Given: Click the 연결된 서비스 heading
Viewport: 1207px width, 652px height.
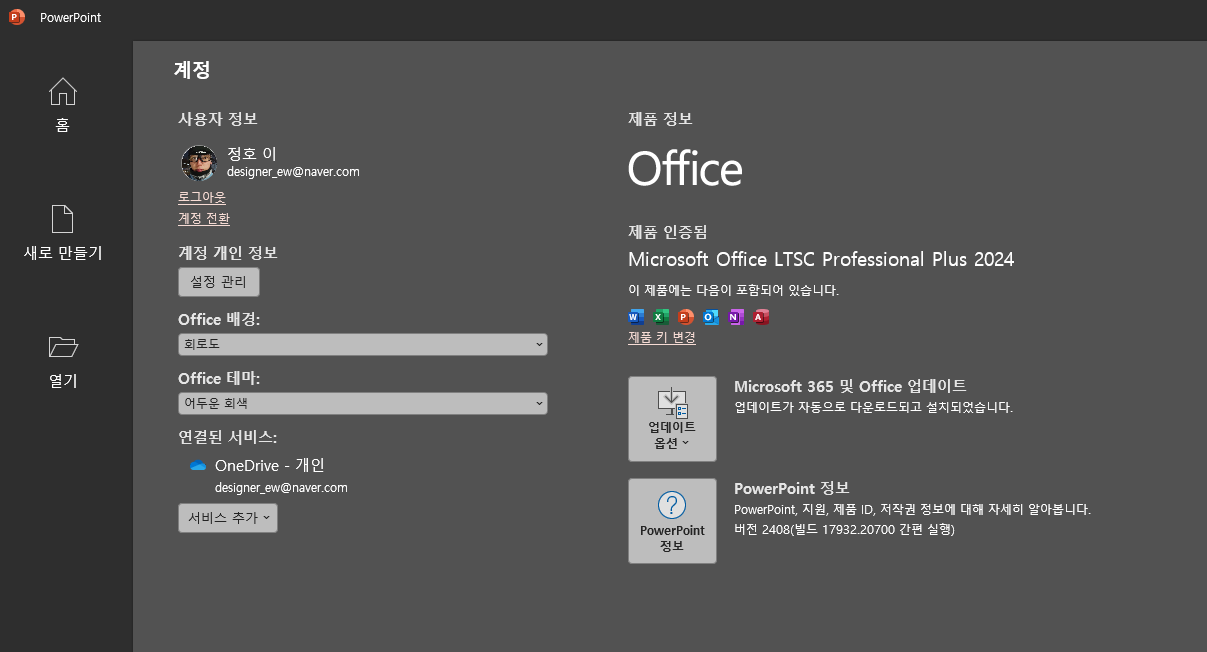Looking at the screenshot, I should tap(228, 437).
